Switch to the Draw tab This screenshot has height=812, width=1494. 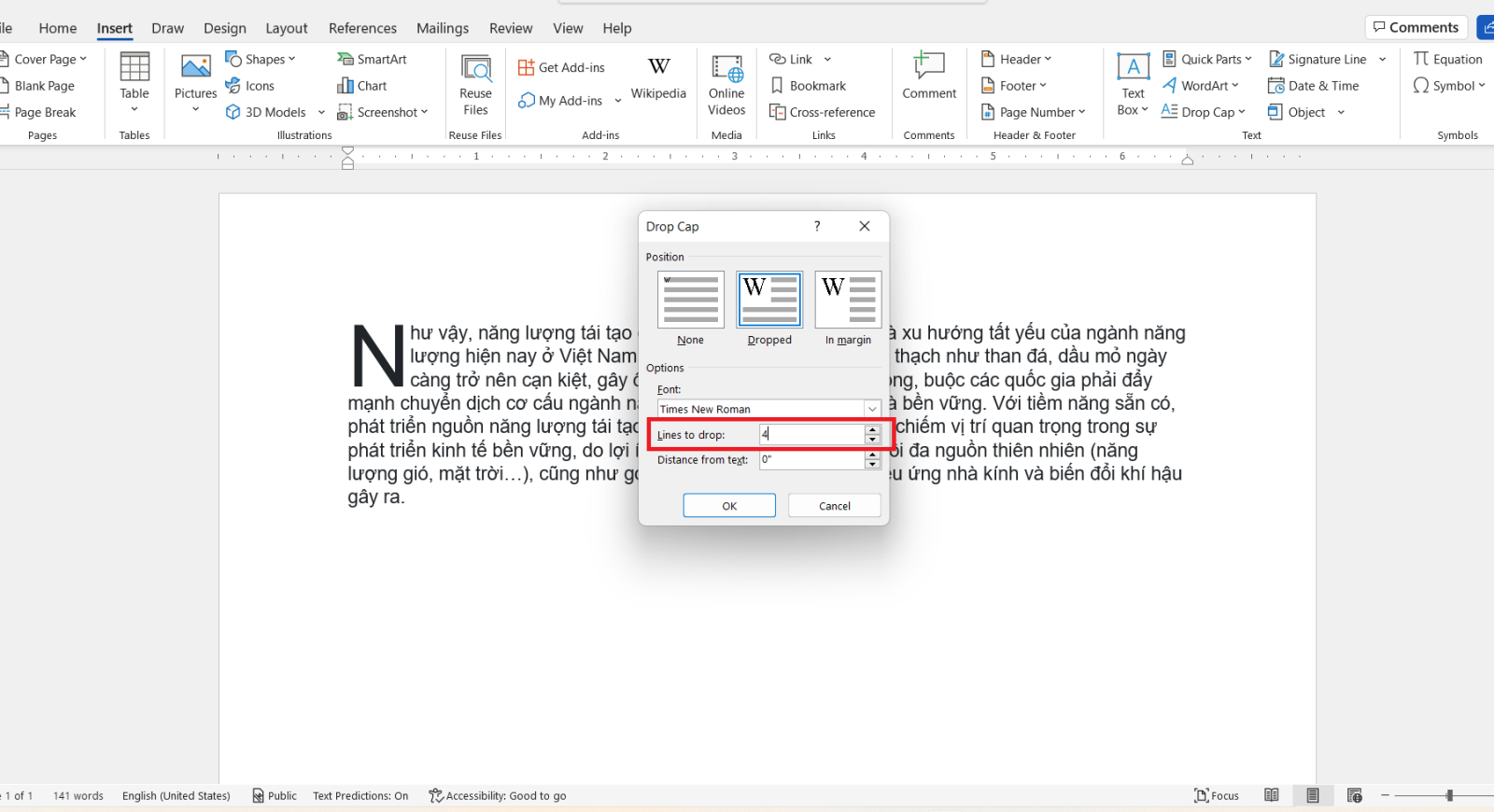pyautogui.click(x=168, y=28)
